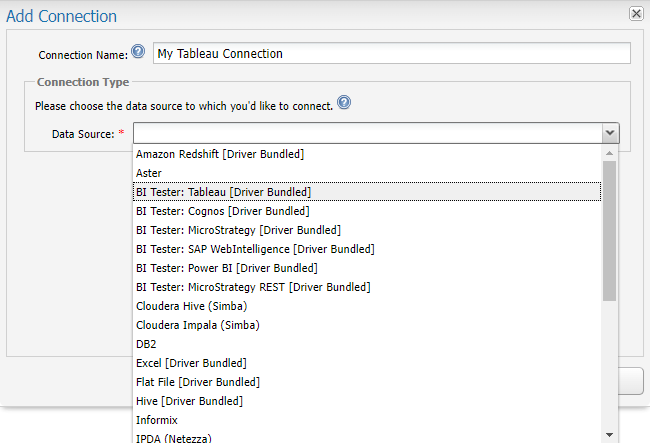Choose Hive [Driver Bundled] option

click(x=367, y=401)
